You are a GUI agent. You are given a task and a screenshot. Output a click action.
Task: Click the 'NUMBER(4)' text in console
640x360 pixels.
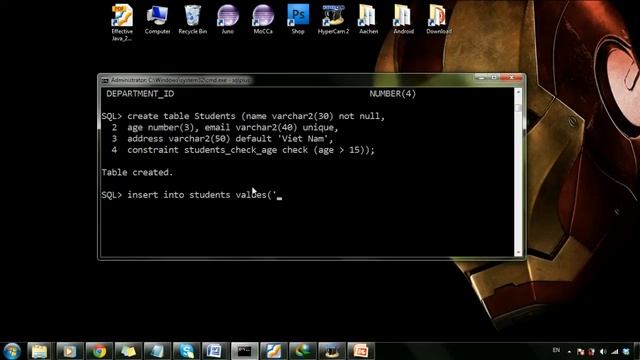pyautogui.click(x=393, y=93)
